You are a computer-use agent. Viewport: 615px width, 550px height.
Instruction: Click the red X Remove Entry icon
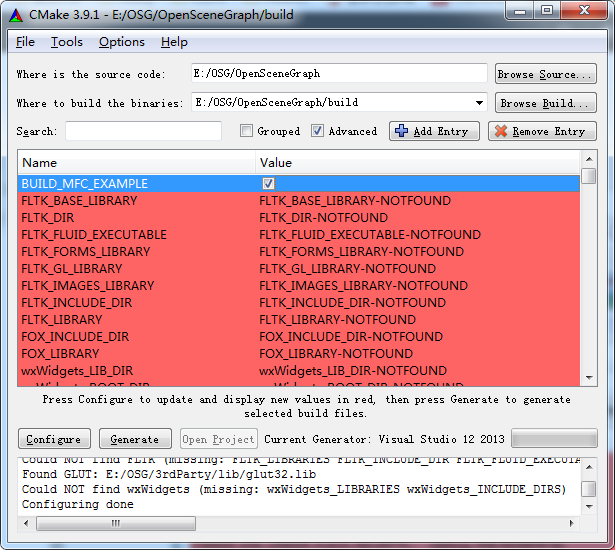tap(500, 131)
